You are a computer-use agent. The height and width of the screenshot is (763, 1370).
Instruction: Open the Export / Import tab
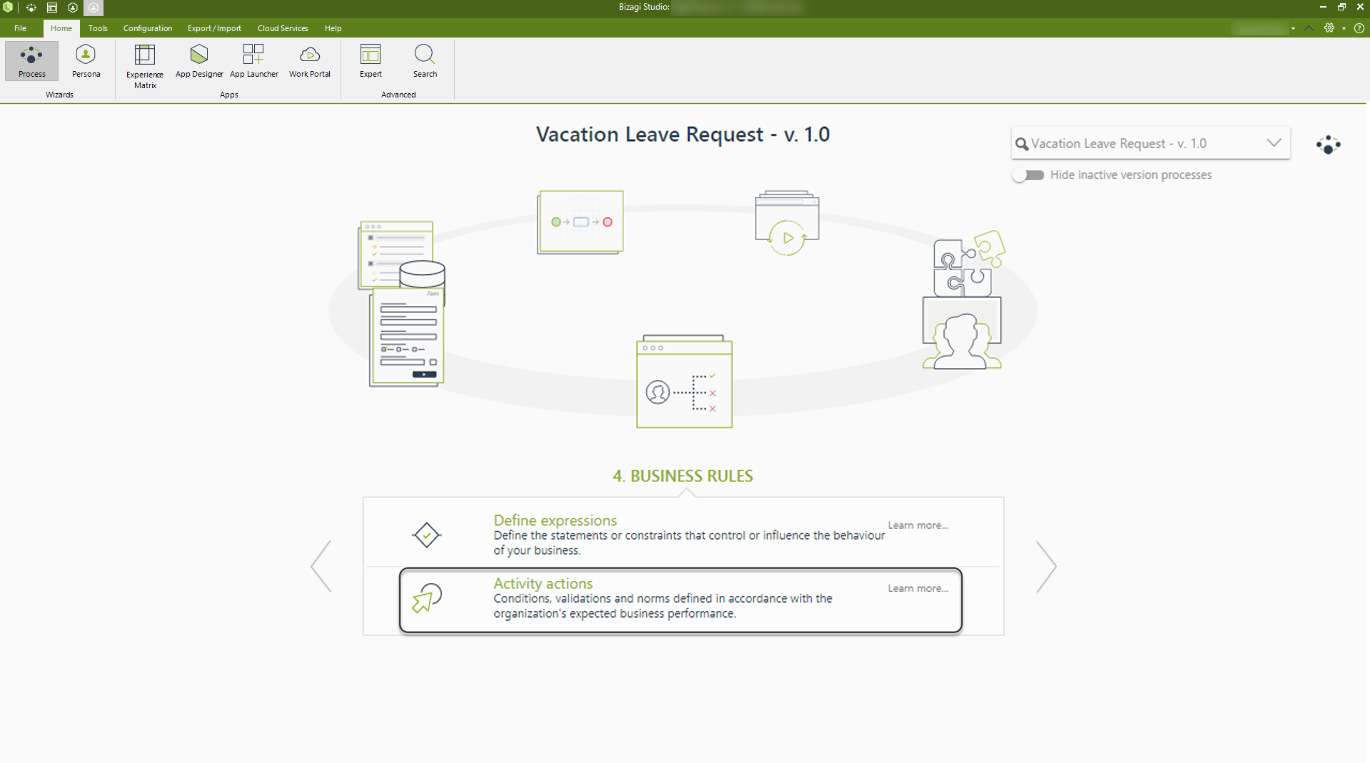pos(214,28)
